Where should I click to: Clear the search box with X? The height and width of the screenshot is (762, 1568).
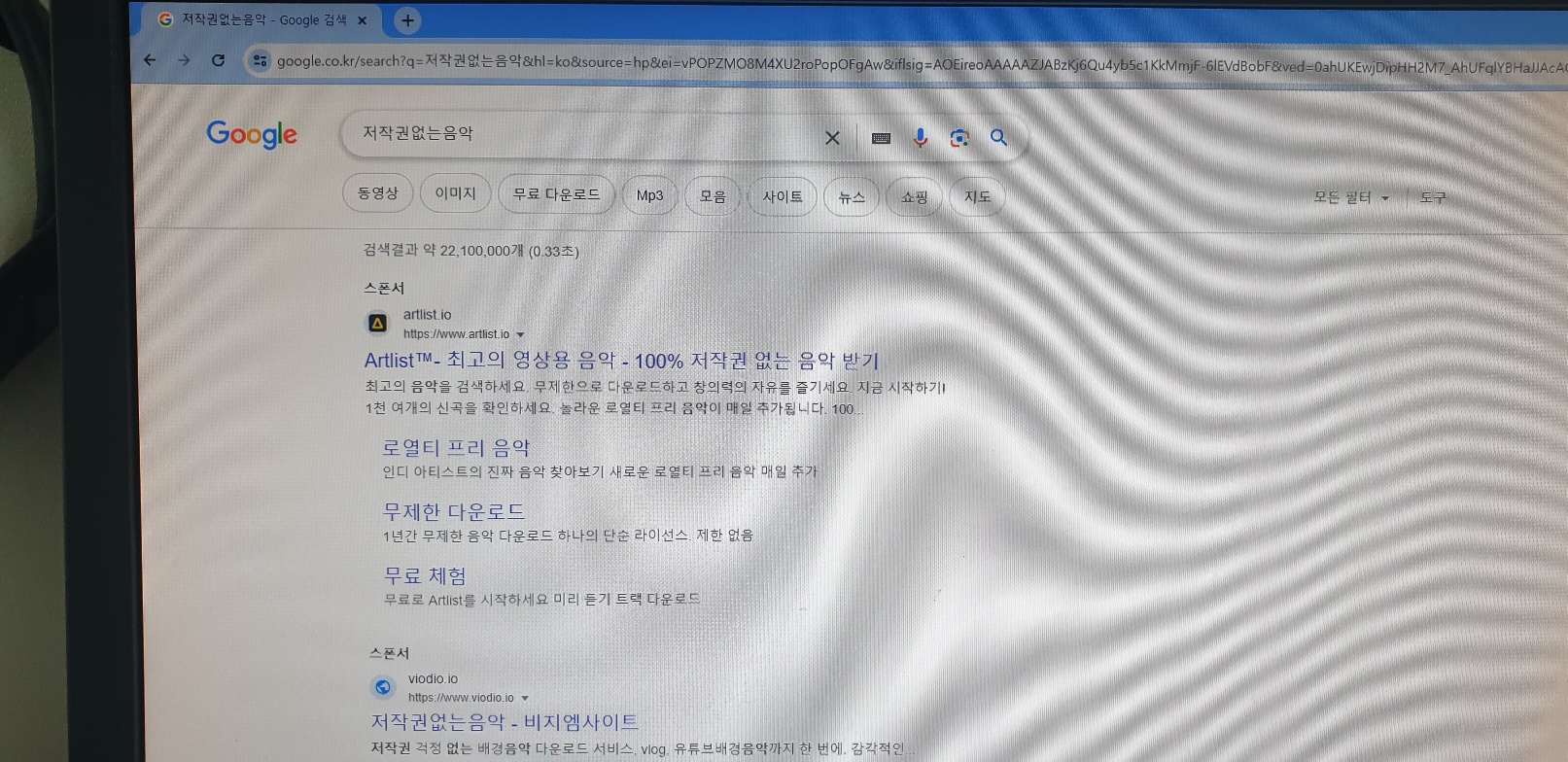click(x=832, y=138)
